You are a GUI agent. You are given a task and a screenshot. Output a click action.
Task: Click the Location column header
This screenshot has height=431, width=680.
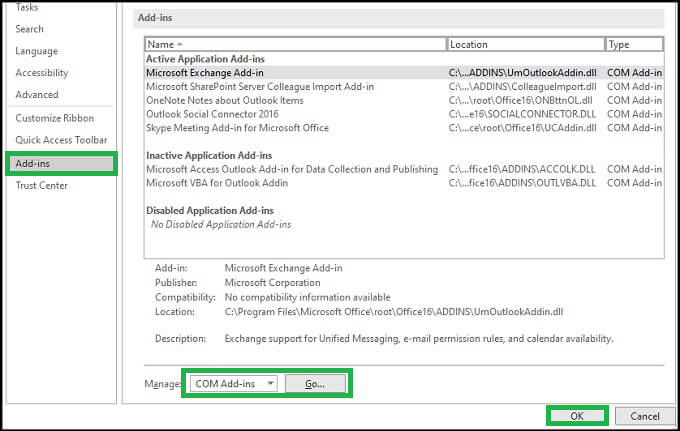[x=526, y=44]
